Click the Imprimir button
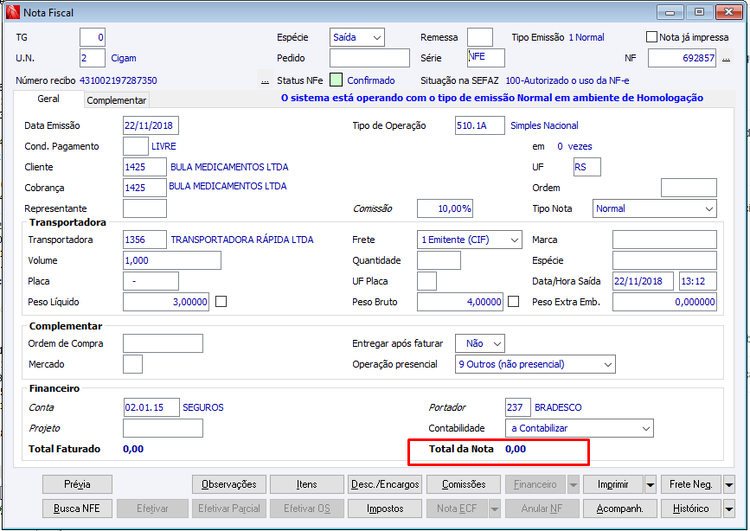The image size is (750, 531). click(x=614, y=485)
